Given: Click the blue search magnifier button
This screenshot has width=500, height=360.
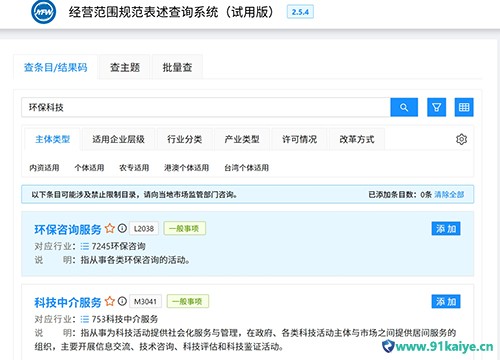Looking at the screenshot, I should pyautogui.click(x=404, y=107).
